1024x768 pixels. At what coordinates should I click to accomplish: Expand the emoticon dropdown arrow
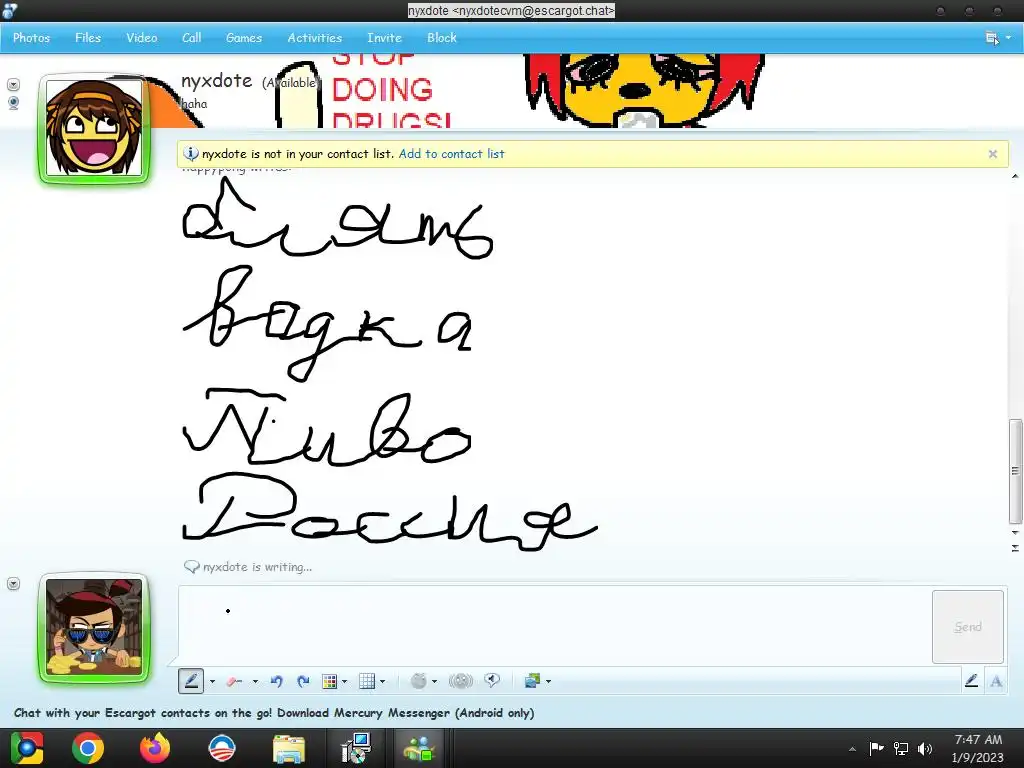click(434, 682)
